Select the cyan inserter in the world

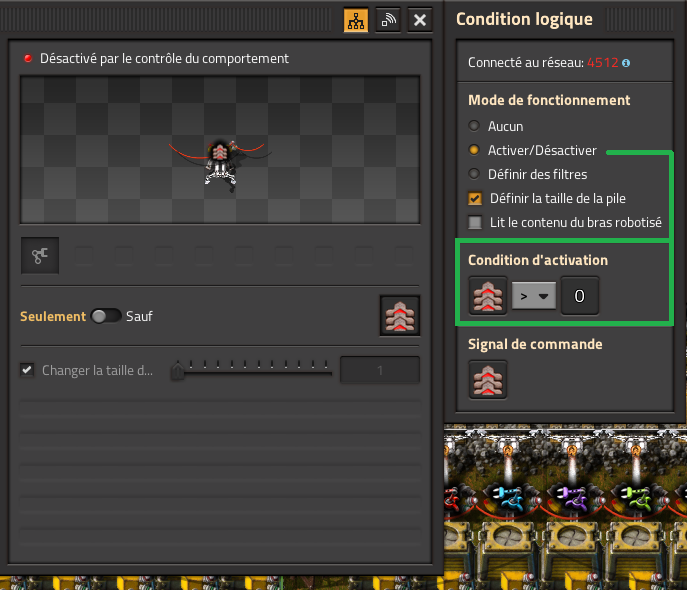pyautogui.click(x=508, y=498)
